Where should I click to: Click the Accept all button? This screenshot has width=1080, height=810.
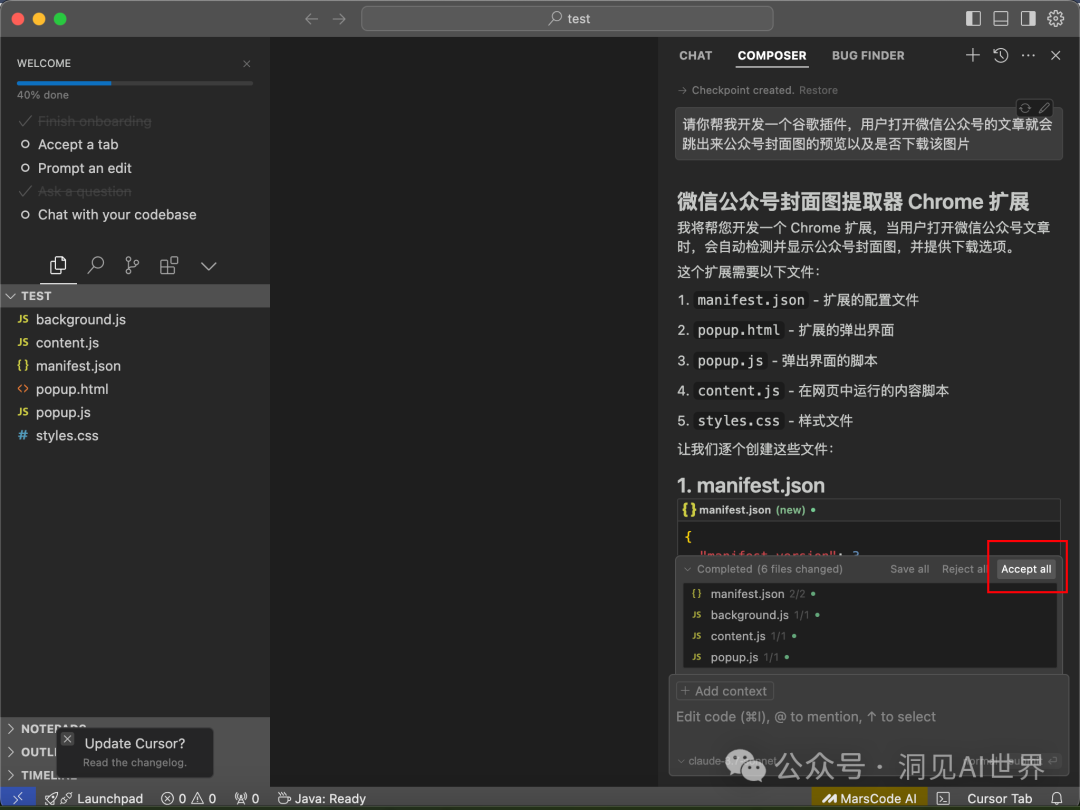[x=1026, y=569]
